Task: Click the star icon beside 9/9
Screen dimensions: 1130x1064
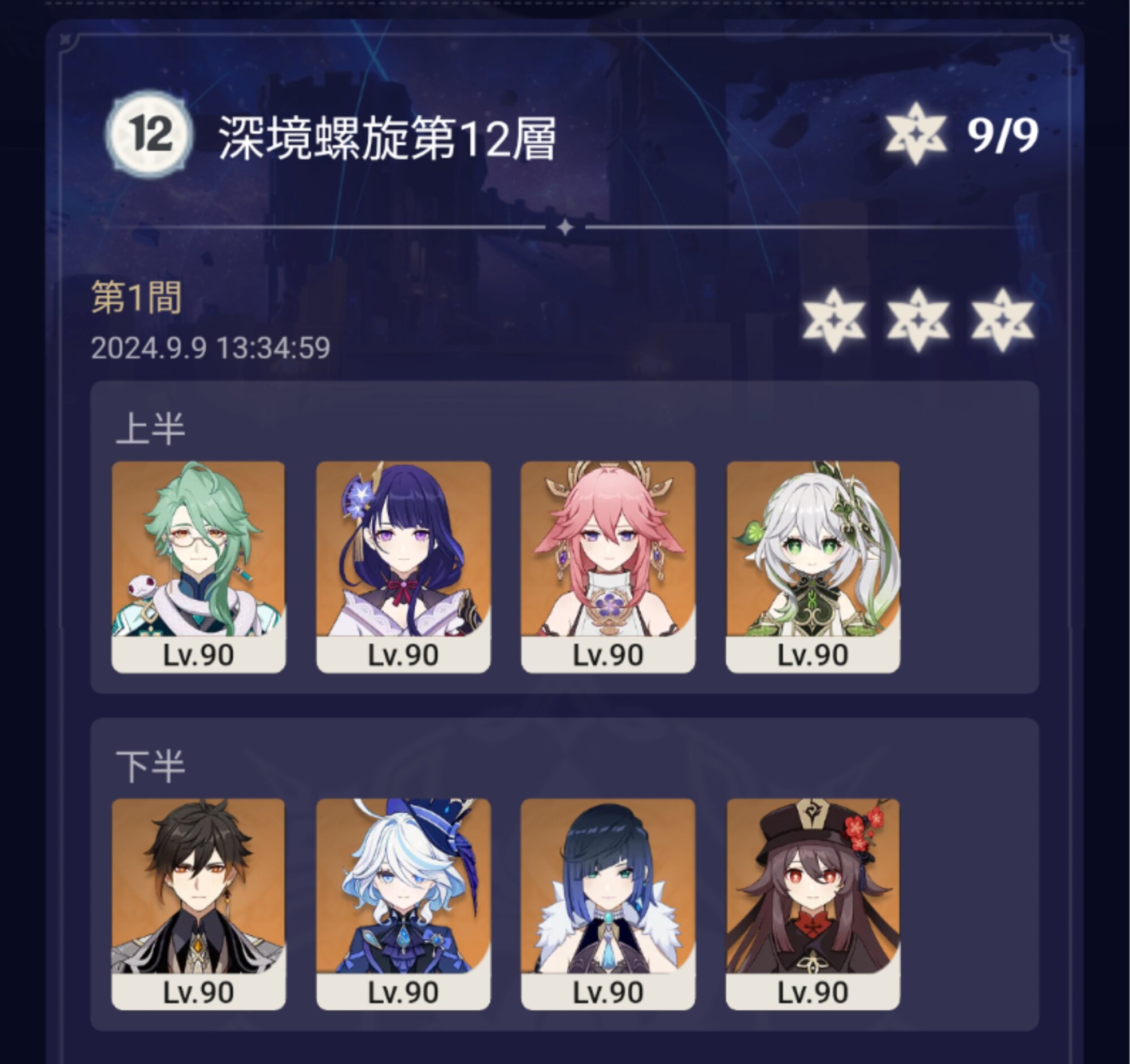Action: (916, 134)
